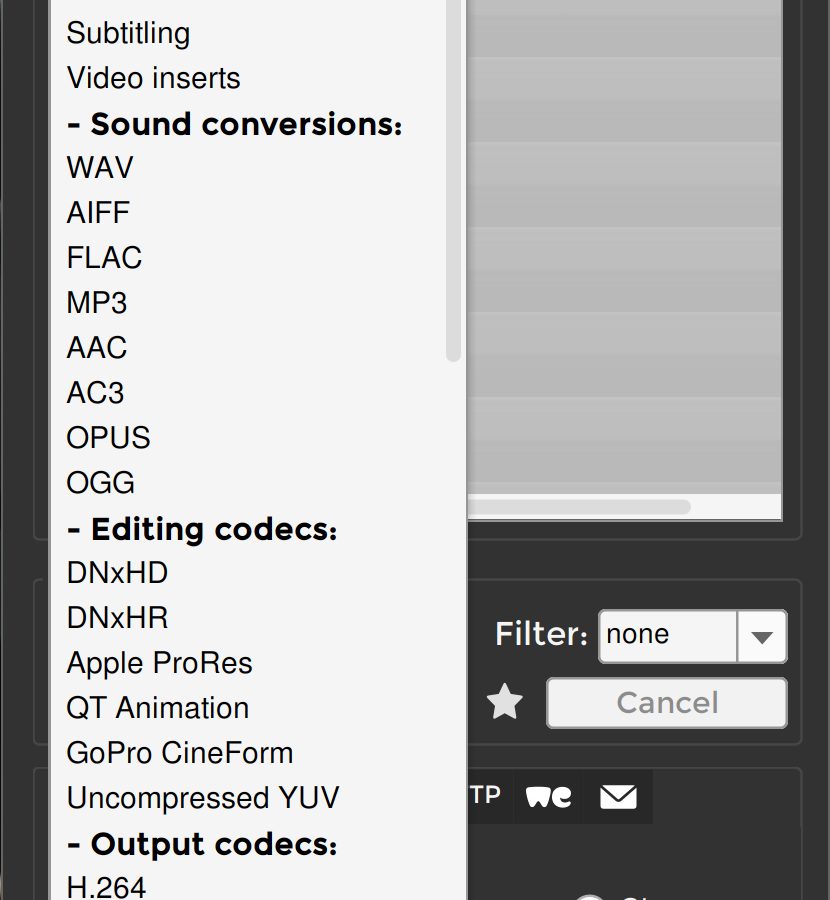Pick FLAC from sound conversions
The width and height of the screenshot is (830, 900).
coord(104,258)
